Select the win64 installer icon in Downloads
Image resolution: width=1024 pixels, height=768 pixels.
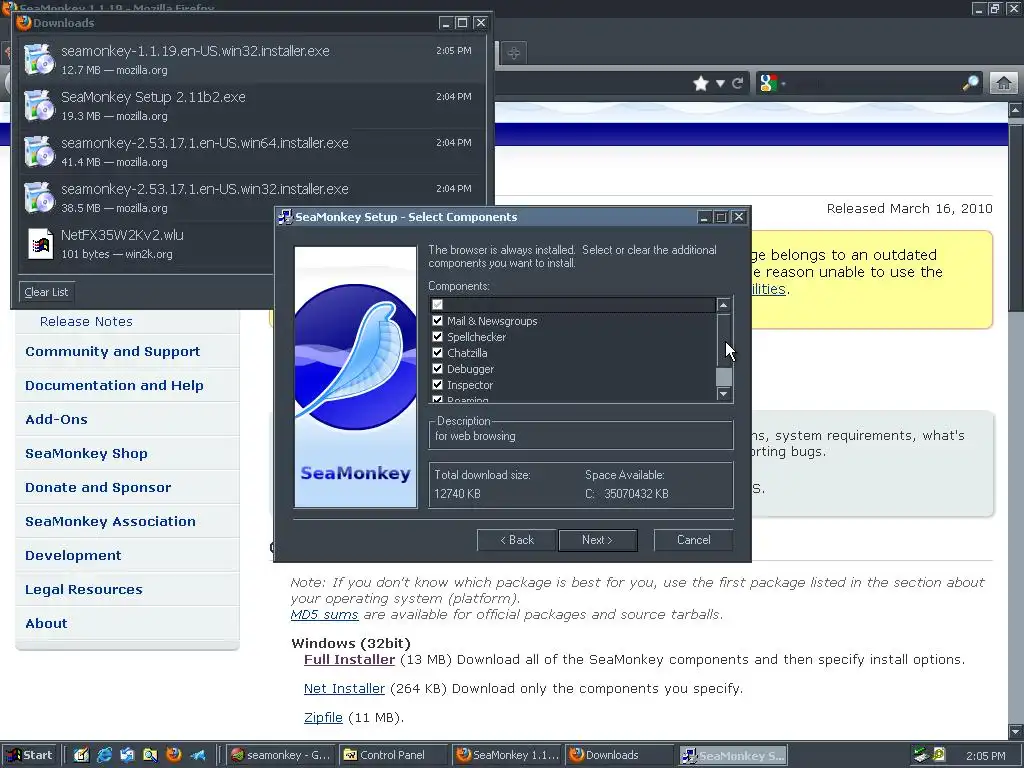(39, 152)
